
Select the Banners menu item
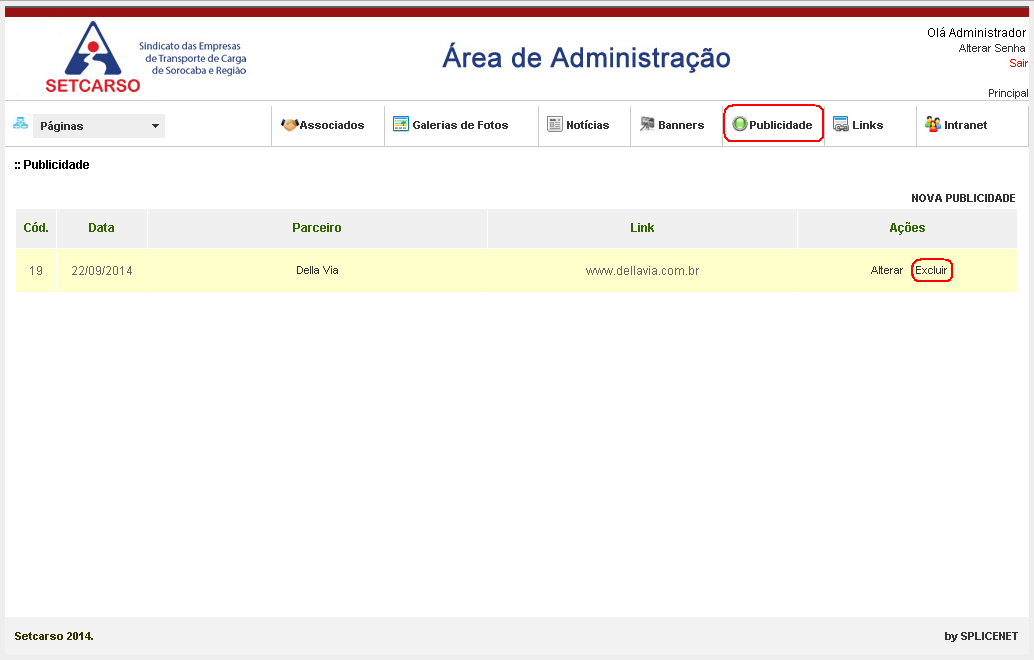coord(681,125)
